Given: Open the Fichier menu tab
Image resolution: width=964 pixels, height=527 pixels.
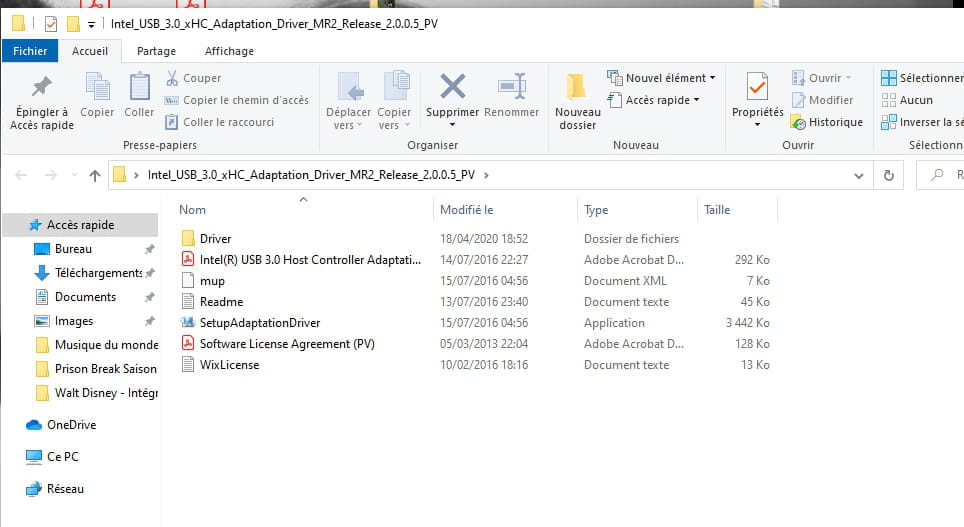Looking at the screenshot, I should point(30,51).
